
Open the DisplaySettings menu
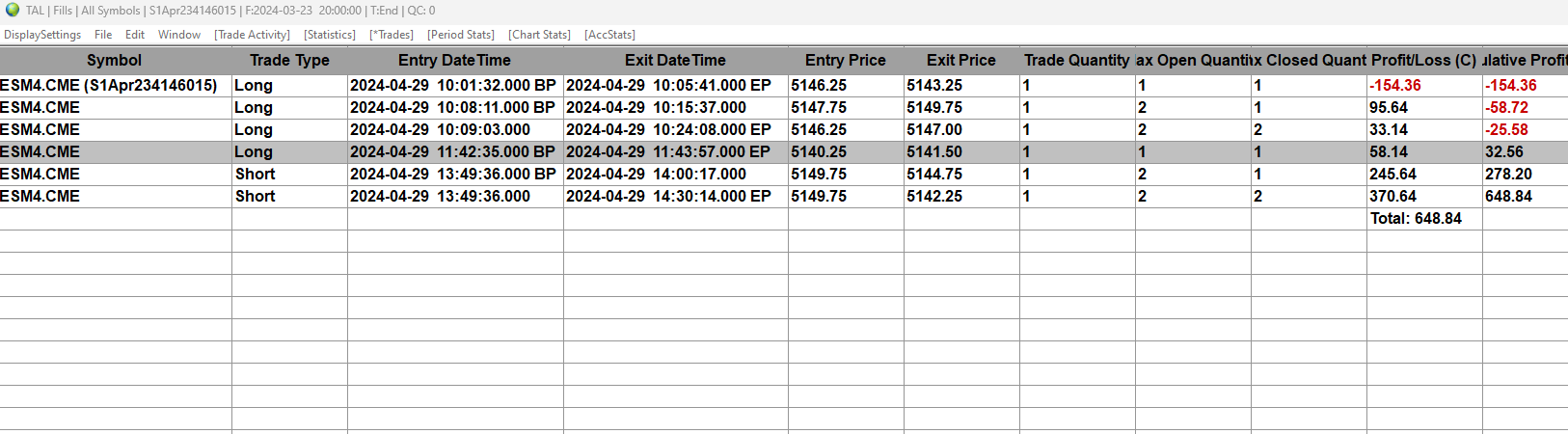(x=42, y=35)
